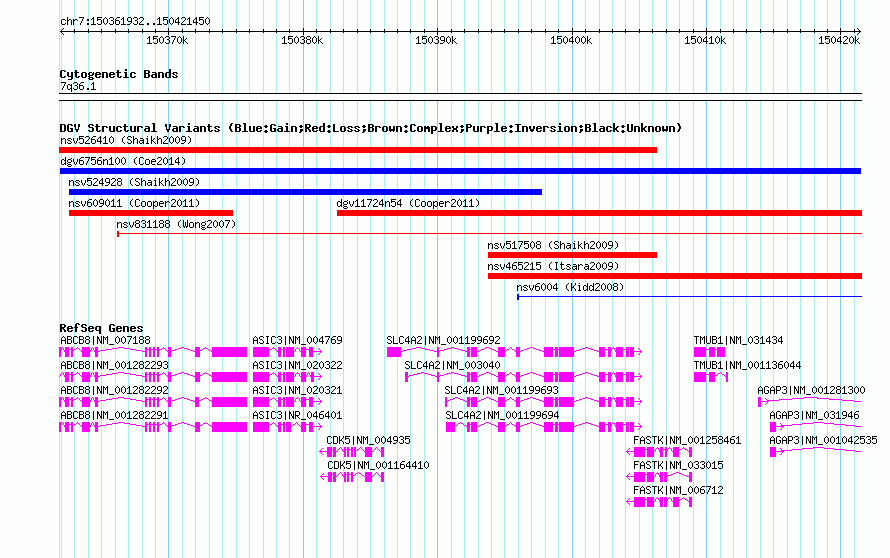Select the ASIC3|NM_020322 transcript label
The image size is (890, 558).
click(297, 366)
